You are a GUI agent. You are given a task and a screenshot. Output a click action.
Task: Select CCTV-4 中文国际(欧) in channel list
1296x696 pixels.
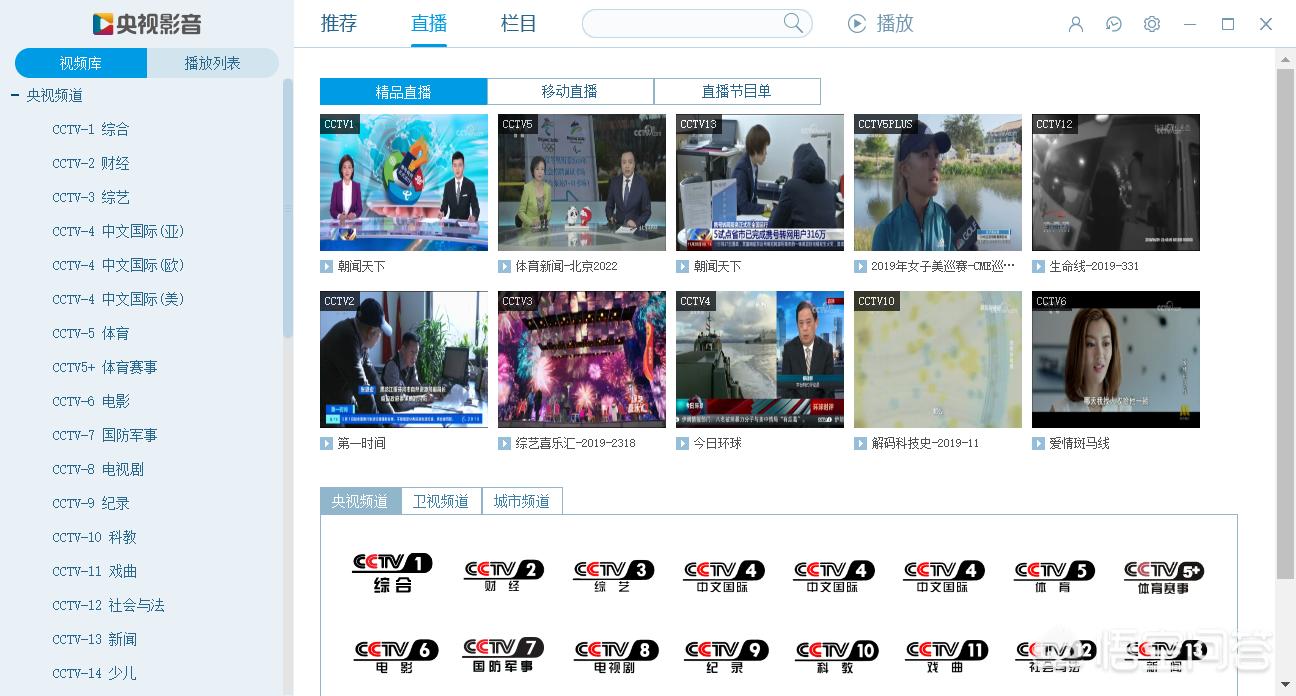118,265
